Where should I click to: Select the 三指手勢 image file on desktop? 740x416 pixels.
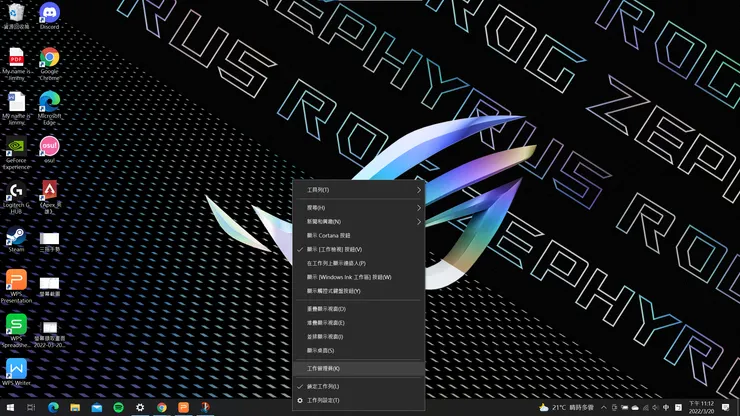(x=50, y=242)
